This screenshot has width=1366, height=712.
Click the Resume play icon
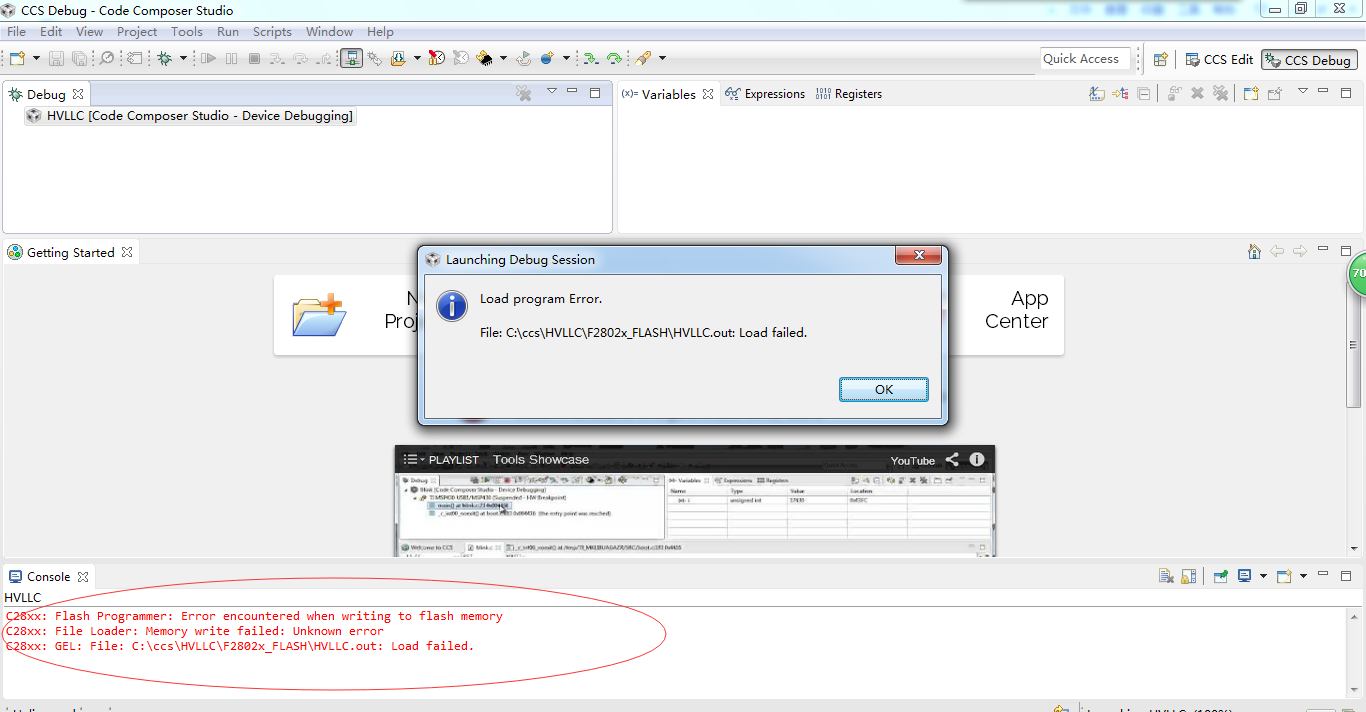pos(208,58)
